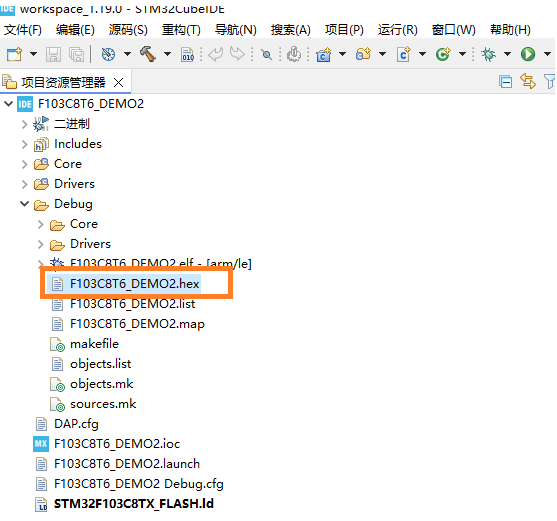Select F103C8T6_DEMO2 Debug.cfg file
557x521 pixels.
pos(139,484)
